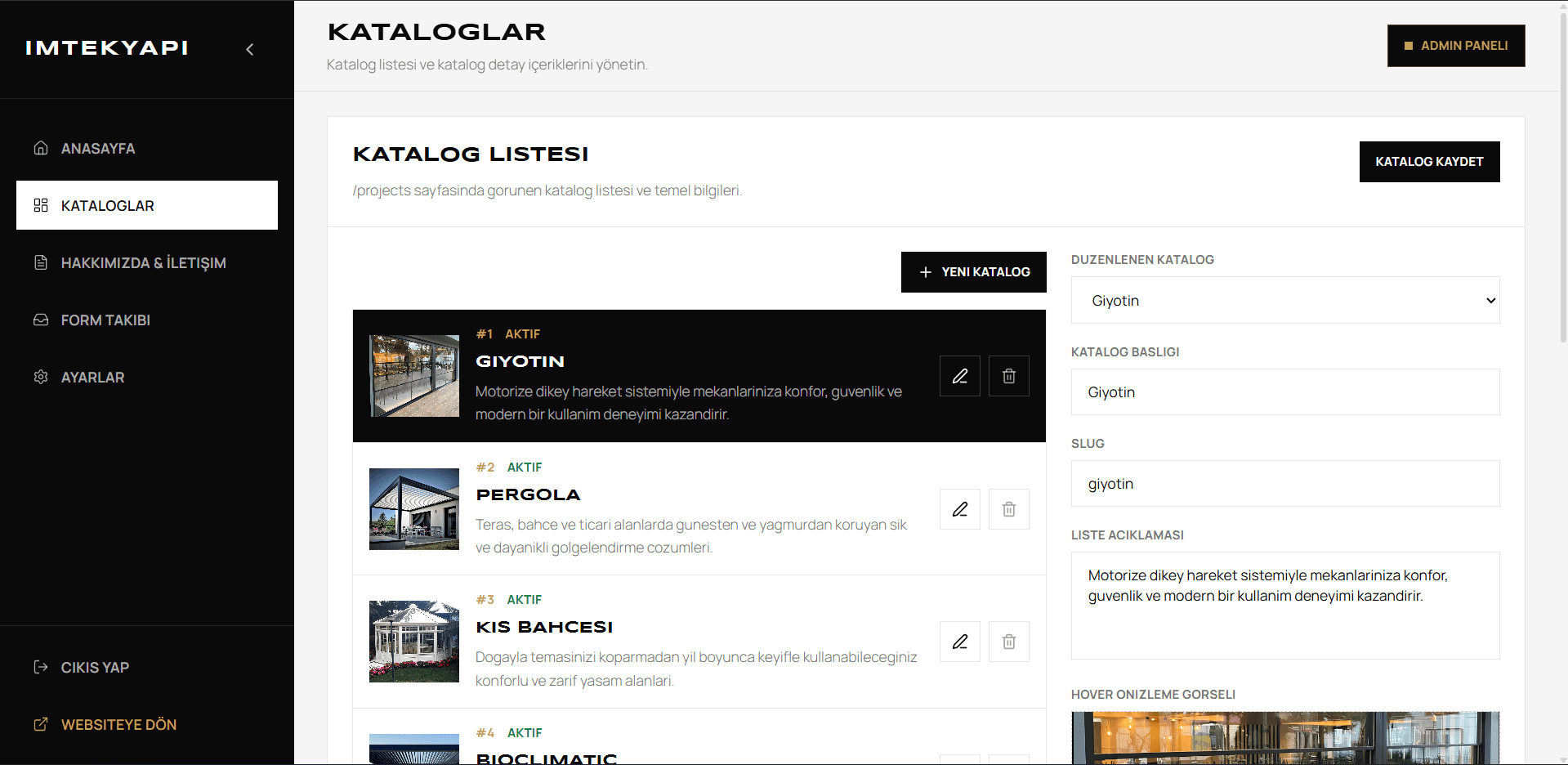Delete the Pergola catalog via trash icon
Viewport: 1568px width, 765px height.
click(1009, 509)
